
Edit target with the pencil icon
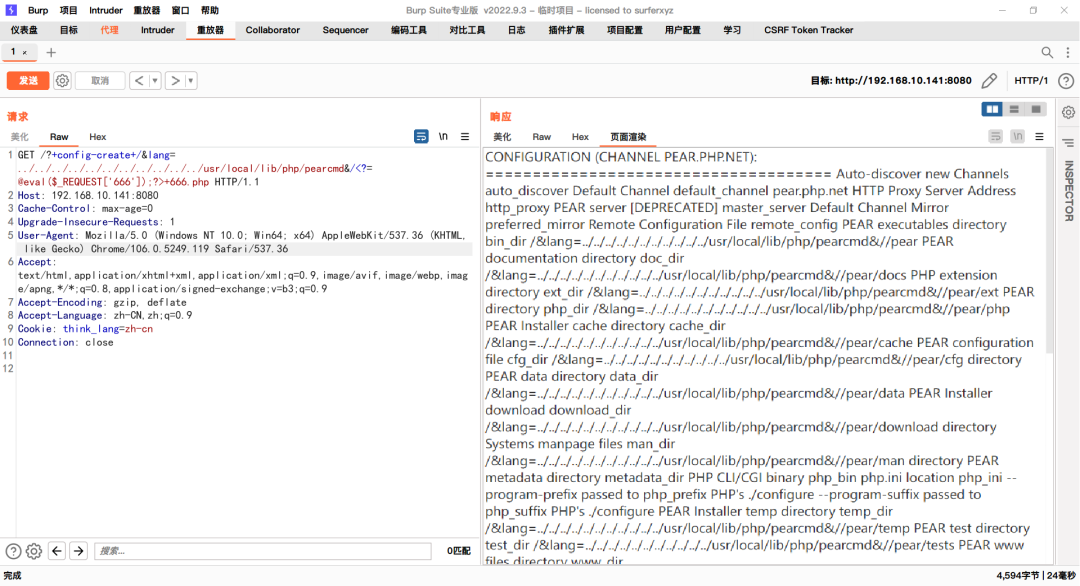click(x=989, y=81)
